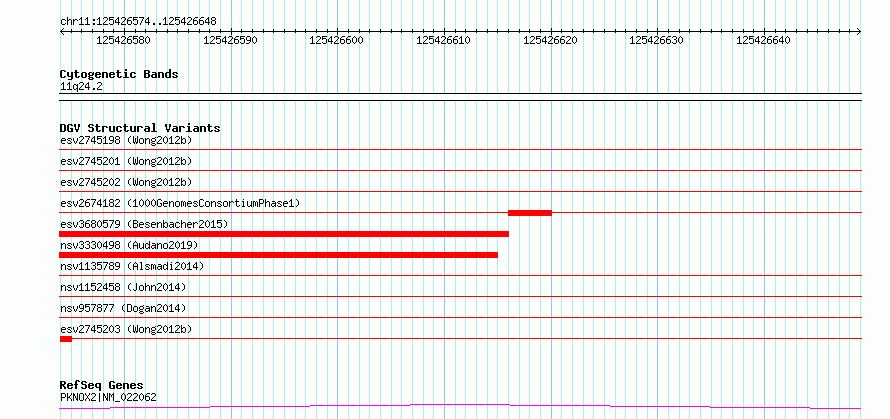
Task: Open variant nsv1135789 (Alsmadi2014)
Action: 132,266
